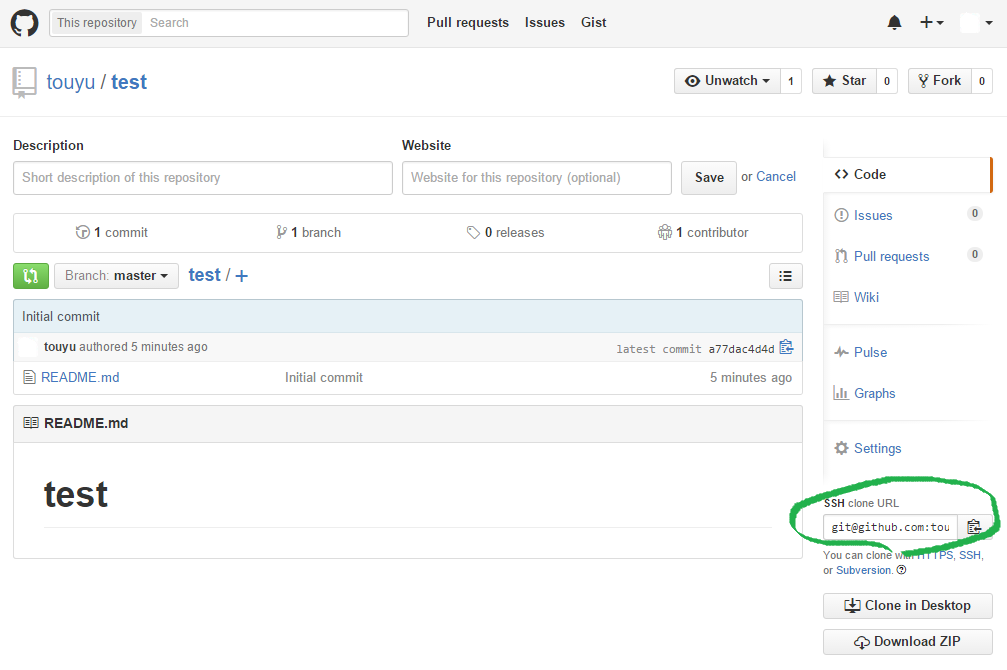View the fork network count
Image resolution: width=1007 pixels, height=670 pixels.
coord(981,81)
